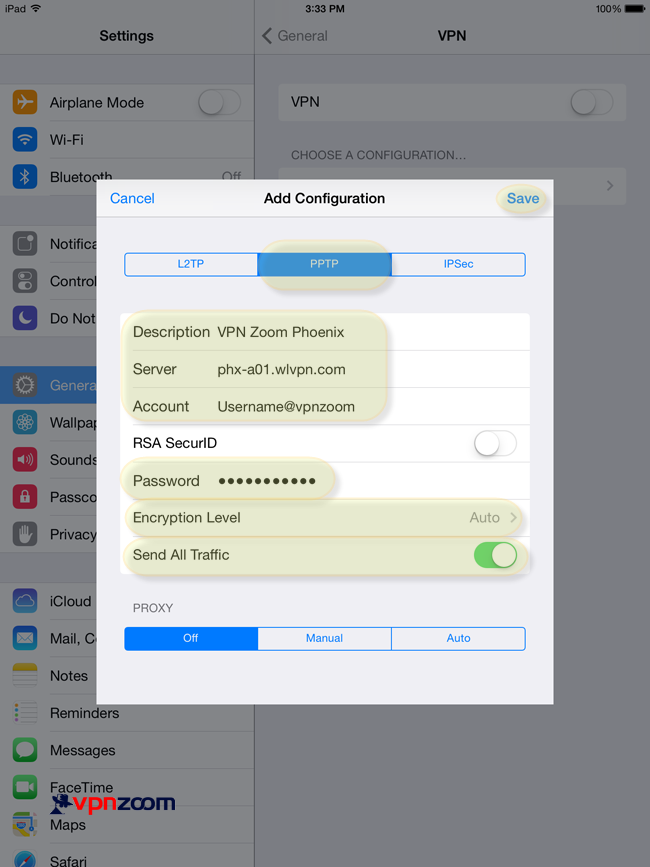
Task: Set proxy to Off
Action: (191, 638)
